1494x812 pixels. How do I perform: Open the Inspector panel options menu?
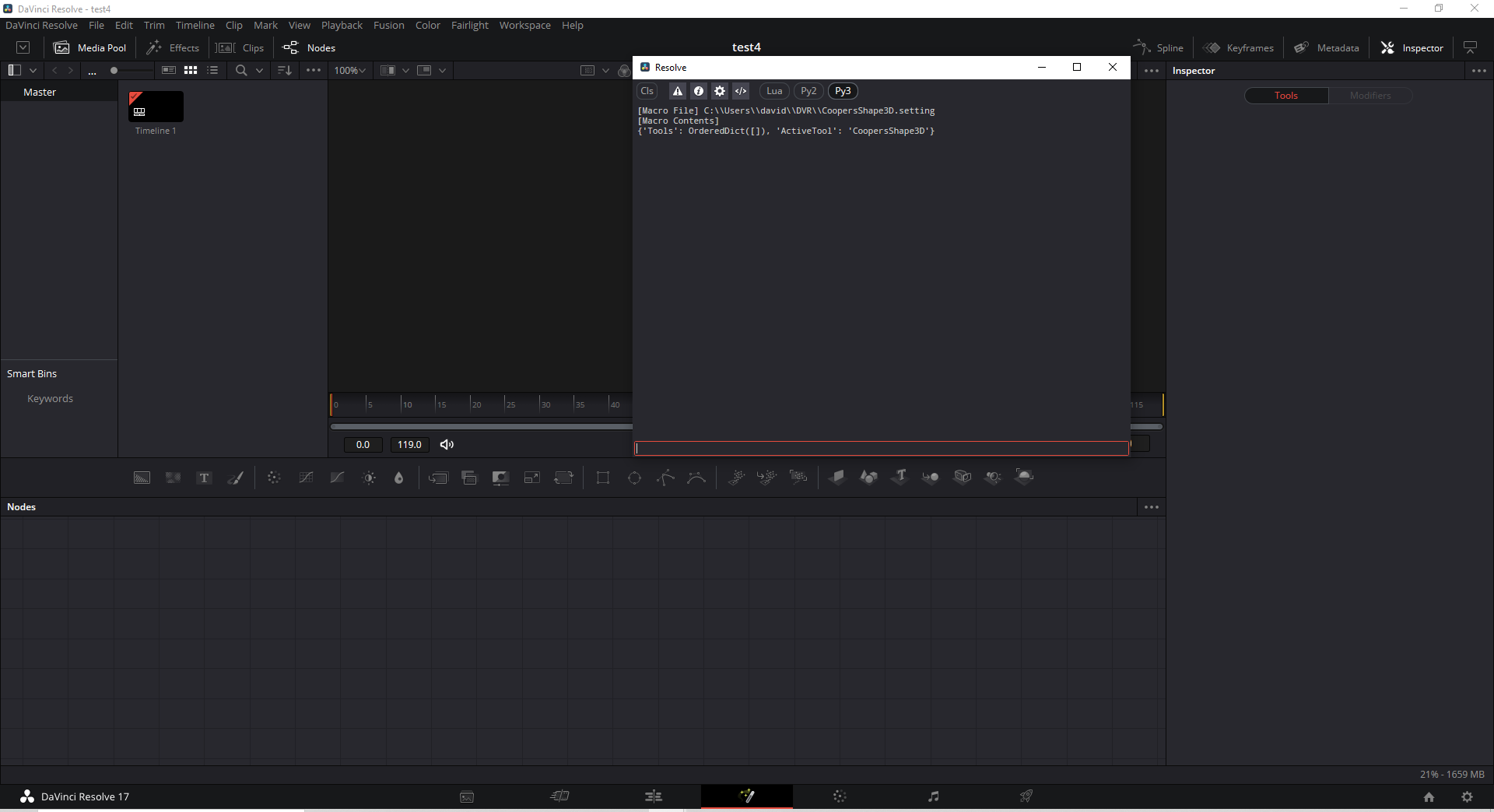click(x=1479, y=70)
